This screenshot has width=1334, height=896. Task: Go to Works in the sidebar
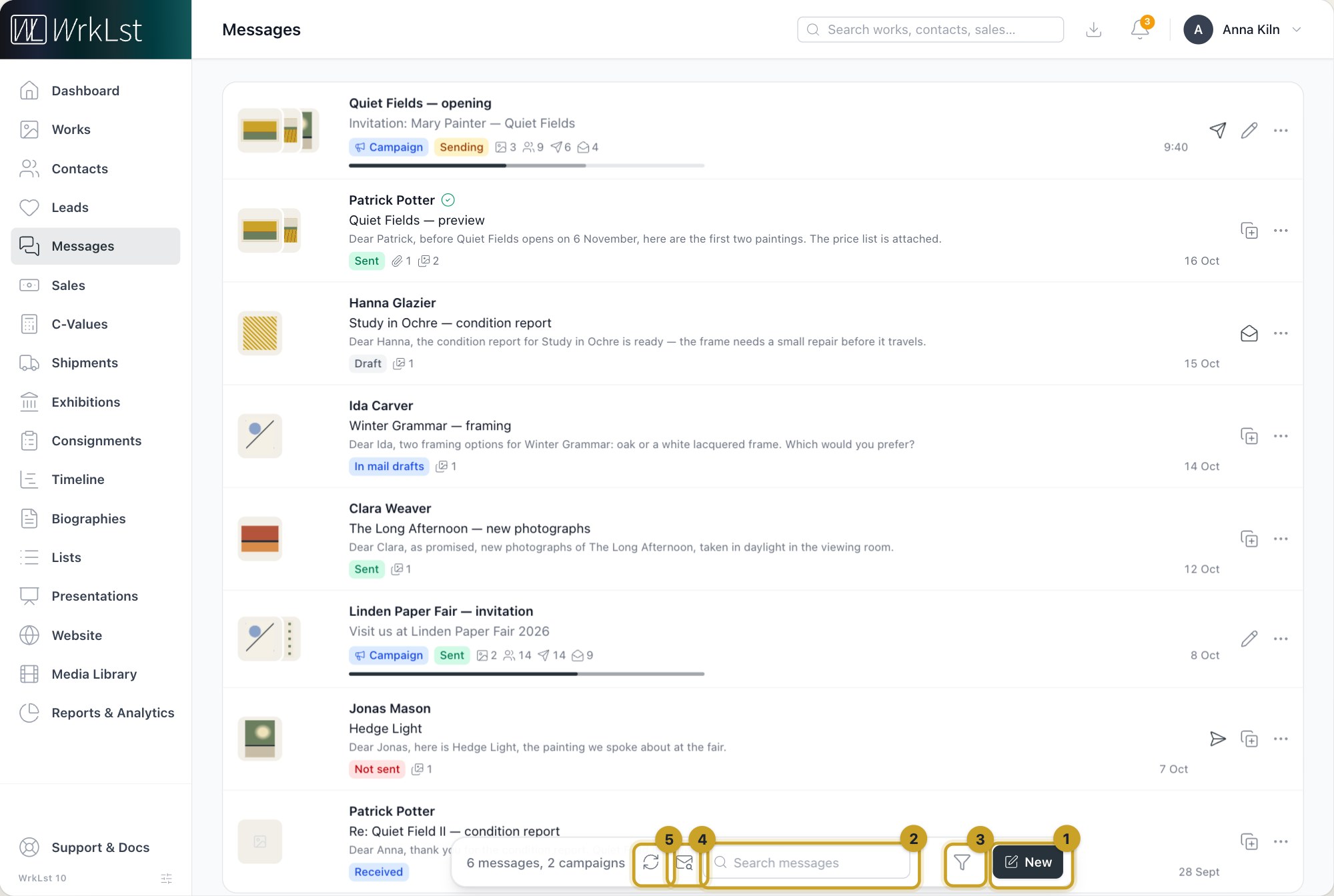[x=95, y=129]
